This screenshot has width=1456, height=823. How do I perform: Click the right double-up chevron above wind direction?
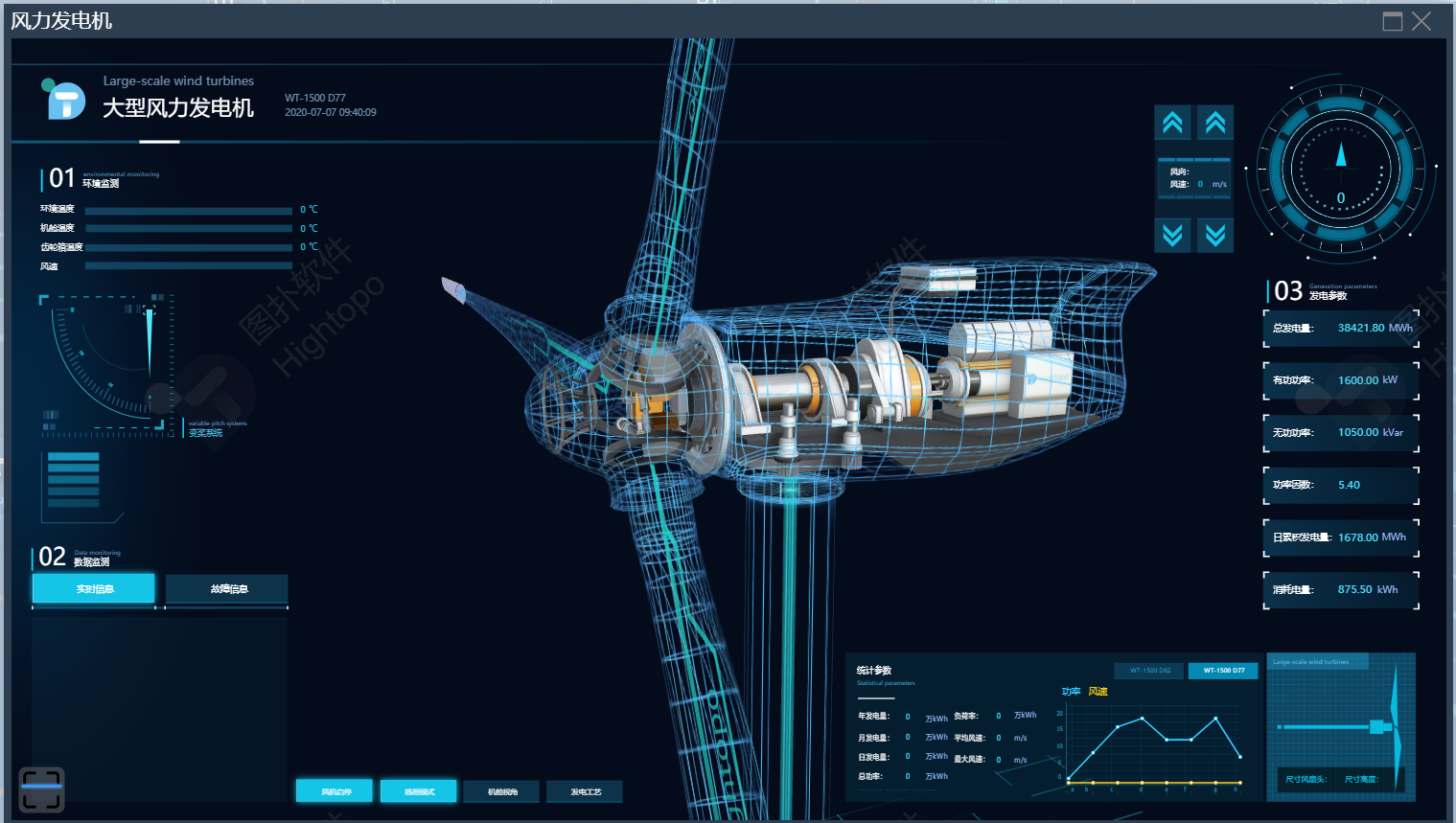tap(1215, 123)
